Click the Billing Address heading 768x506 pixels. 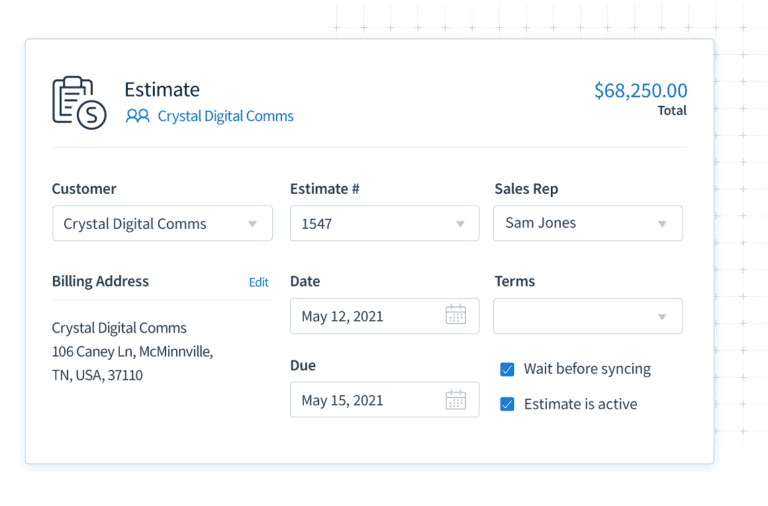click(x=100, y=282)
